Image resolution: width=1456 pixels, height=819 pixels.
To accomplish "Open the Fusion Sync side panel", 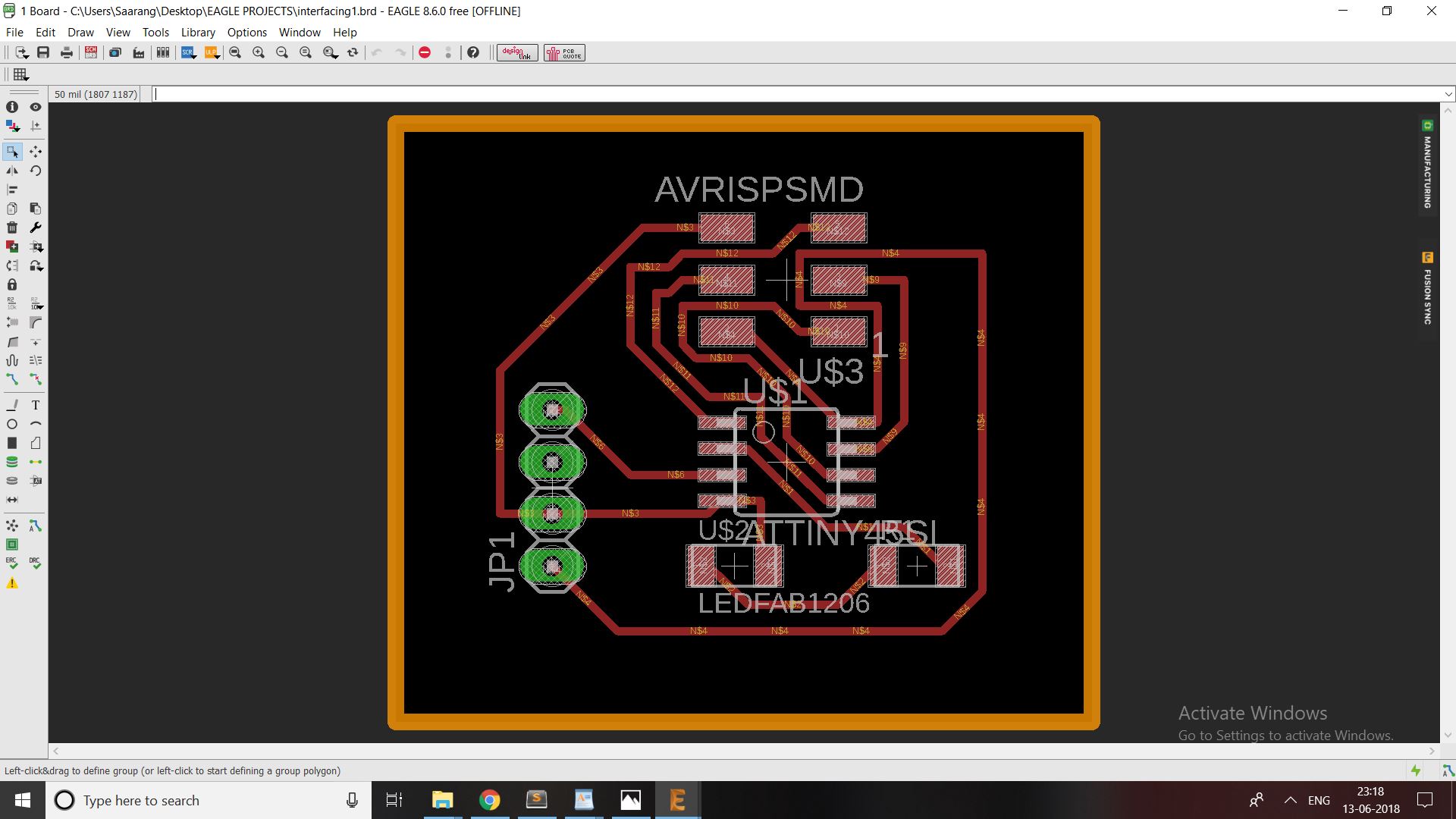I will 1427,289.
